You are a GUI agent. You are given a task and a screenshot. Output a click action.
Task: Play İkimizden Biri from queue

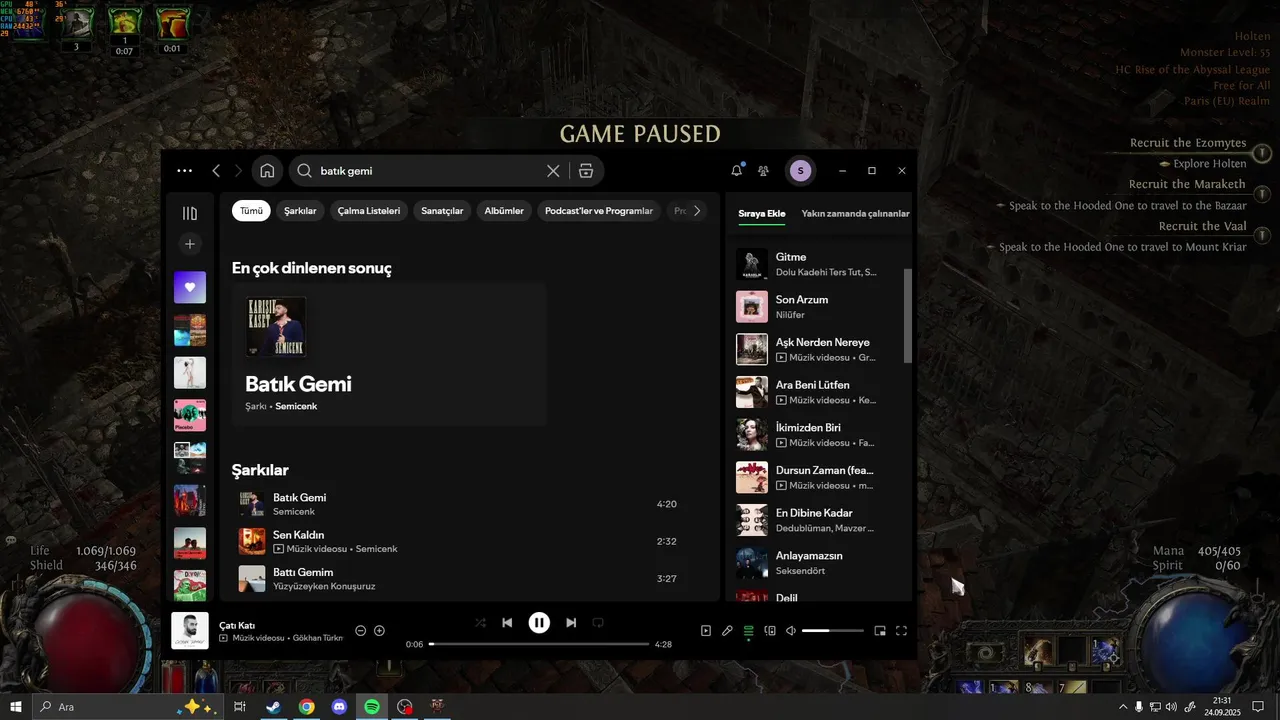click(x=818, y=435)
